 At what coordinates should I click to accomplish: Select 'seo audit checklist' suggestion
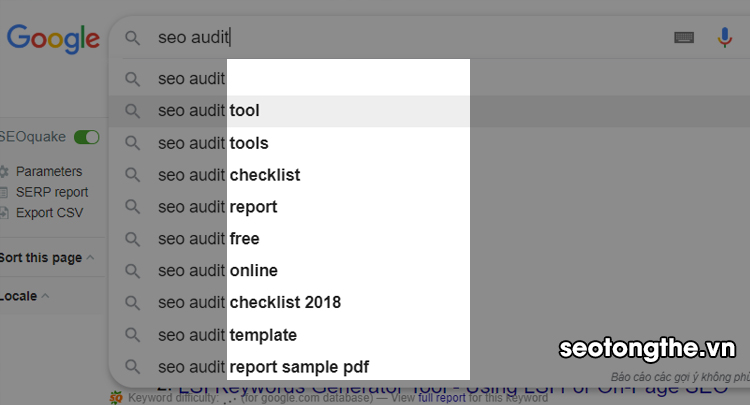[x=264, y=175]
